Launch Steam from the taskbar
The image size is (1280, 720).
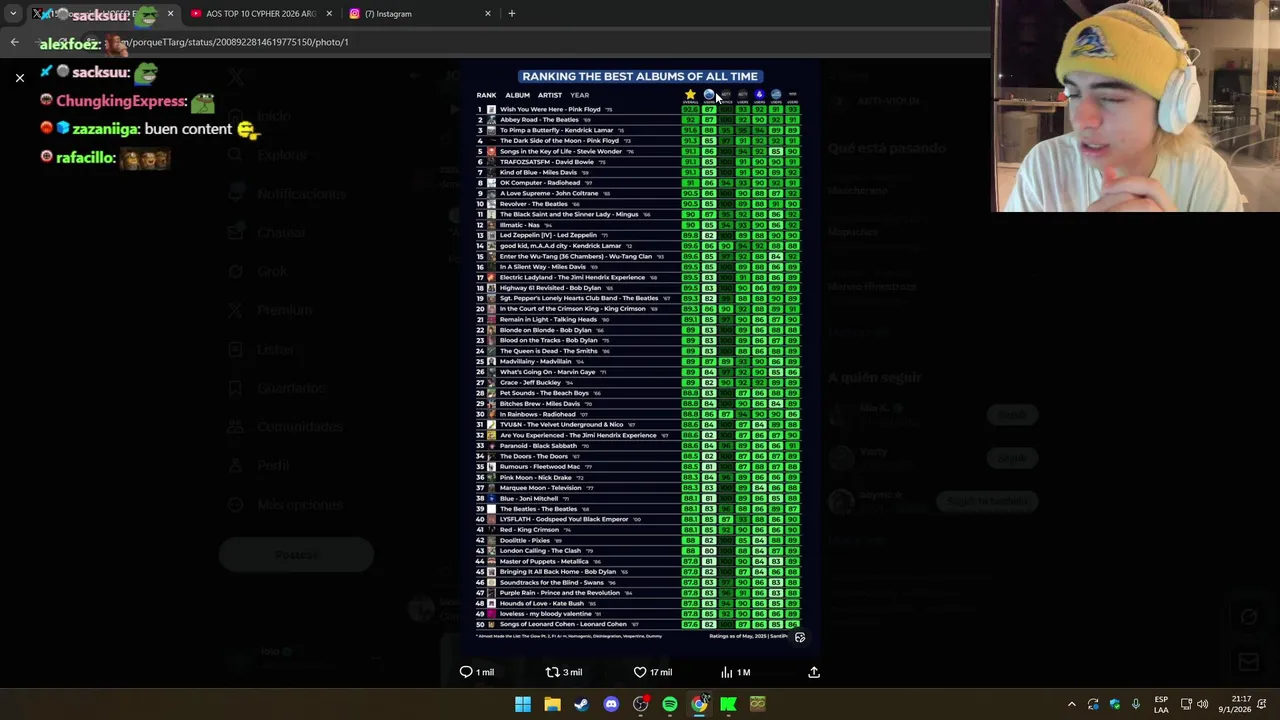pos(581,704)
